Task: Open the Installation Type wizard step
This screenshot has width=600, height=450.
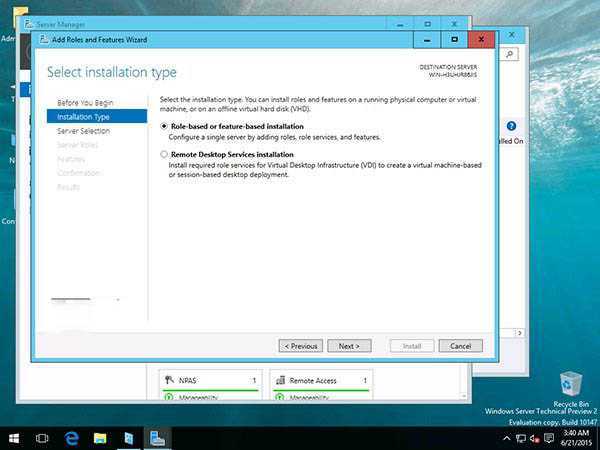Action: tap(97, 116)
